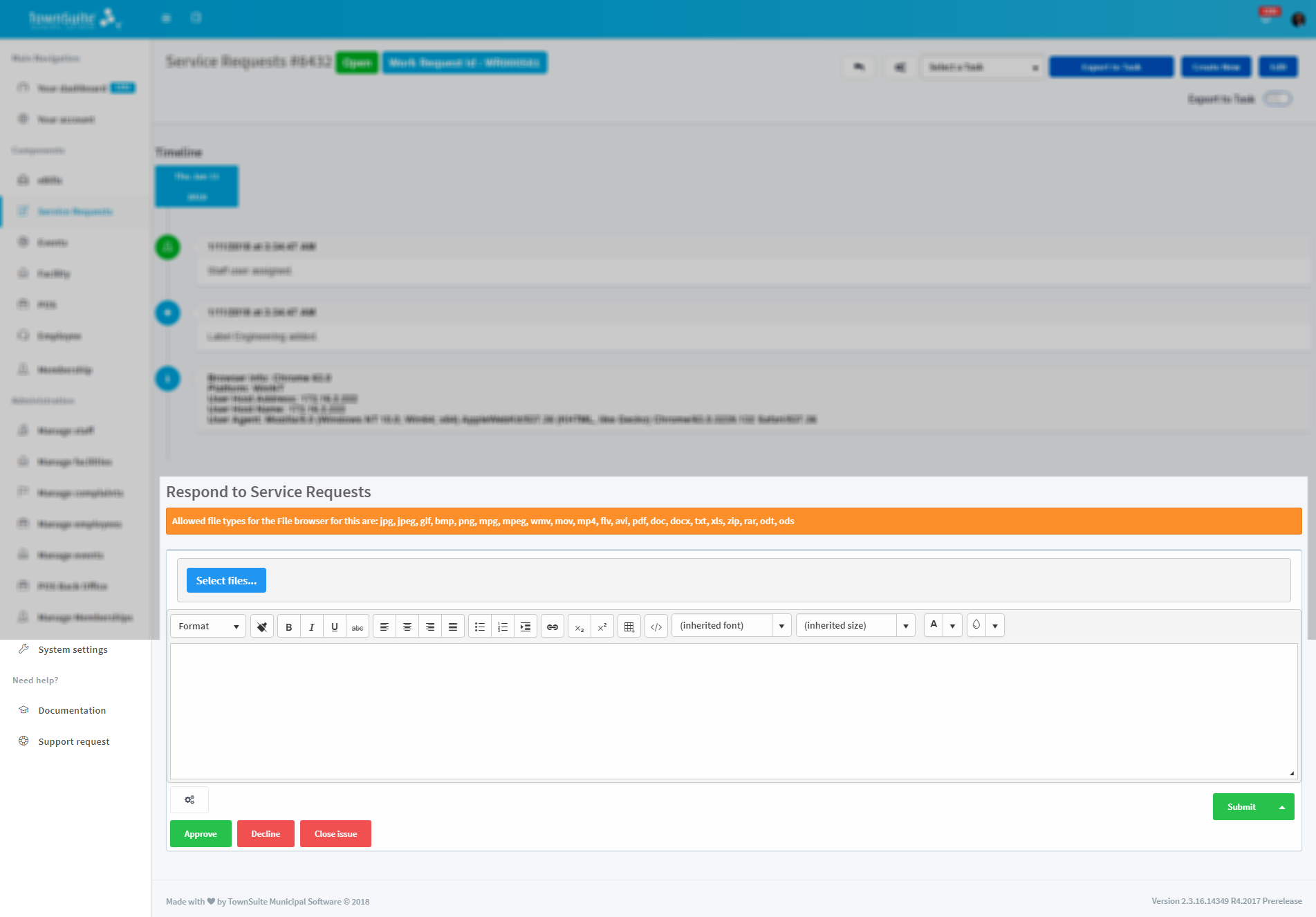Toggle bold text formatting
The width and height of the screenshot is (1316, 917).
tap(288, 625)
